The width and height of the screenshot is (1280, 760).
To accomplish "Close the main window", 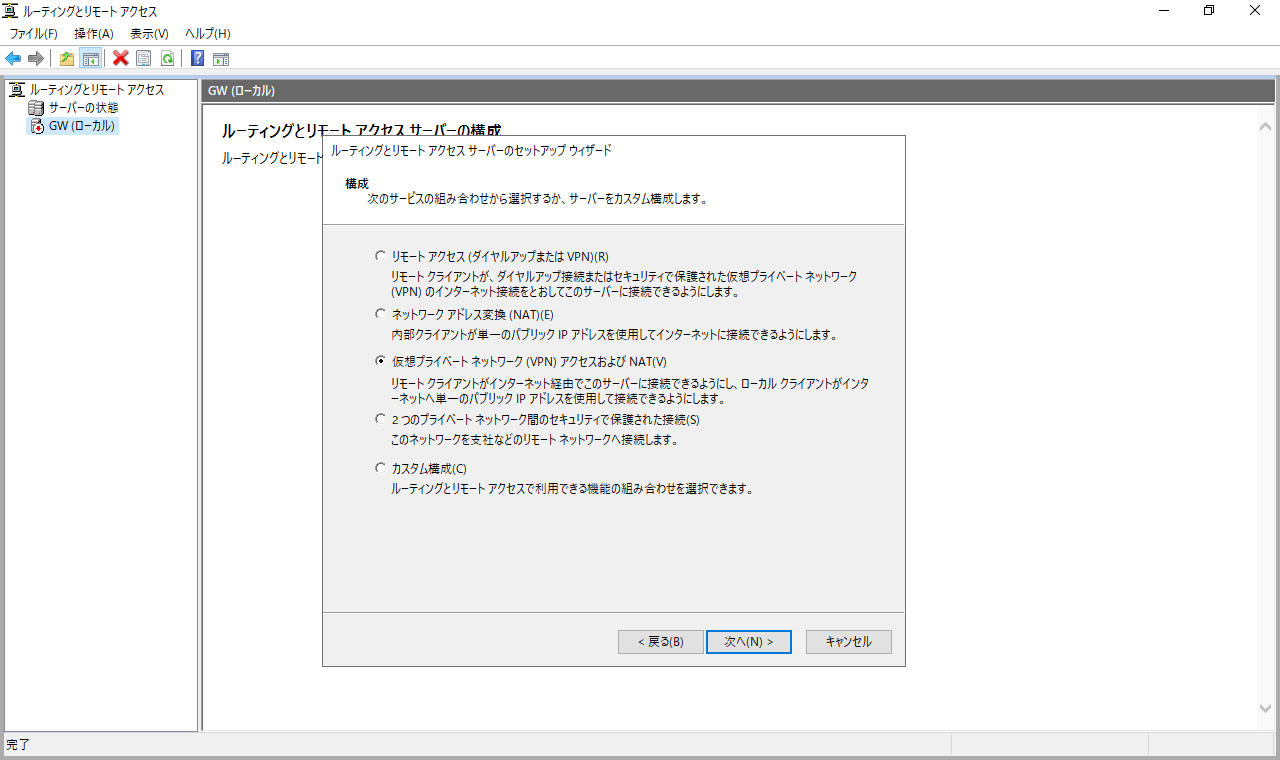I will point(1256,11).
